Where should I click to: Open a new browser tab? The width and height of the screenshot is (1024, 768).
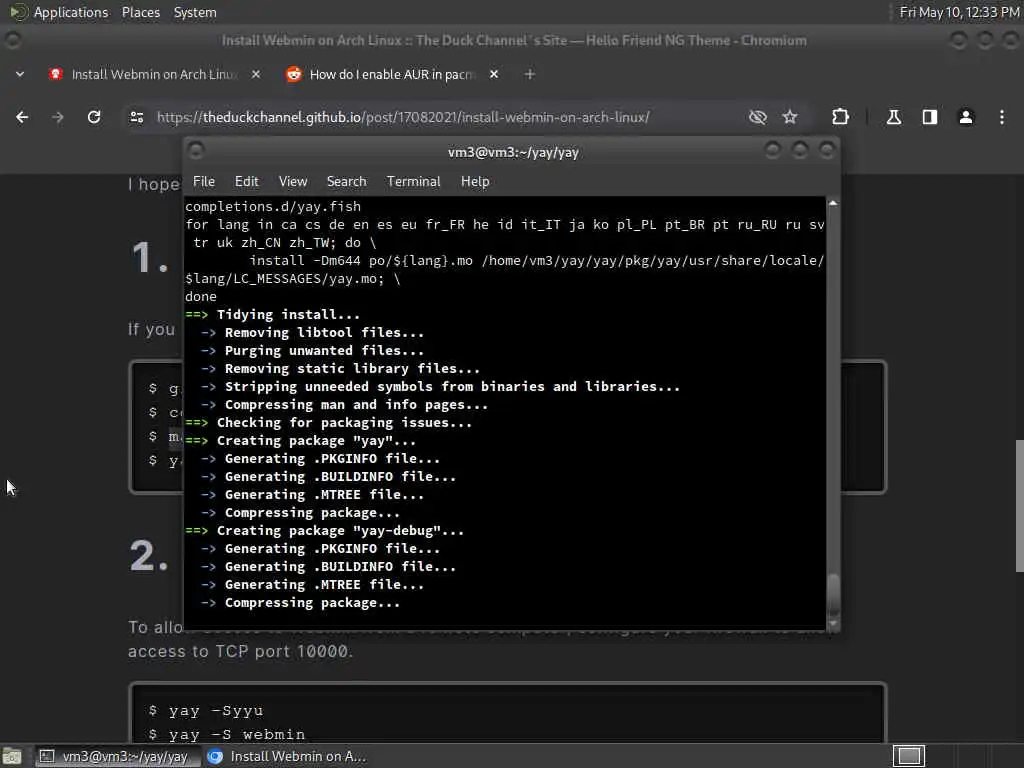(x=530, y=74)
